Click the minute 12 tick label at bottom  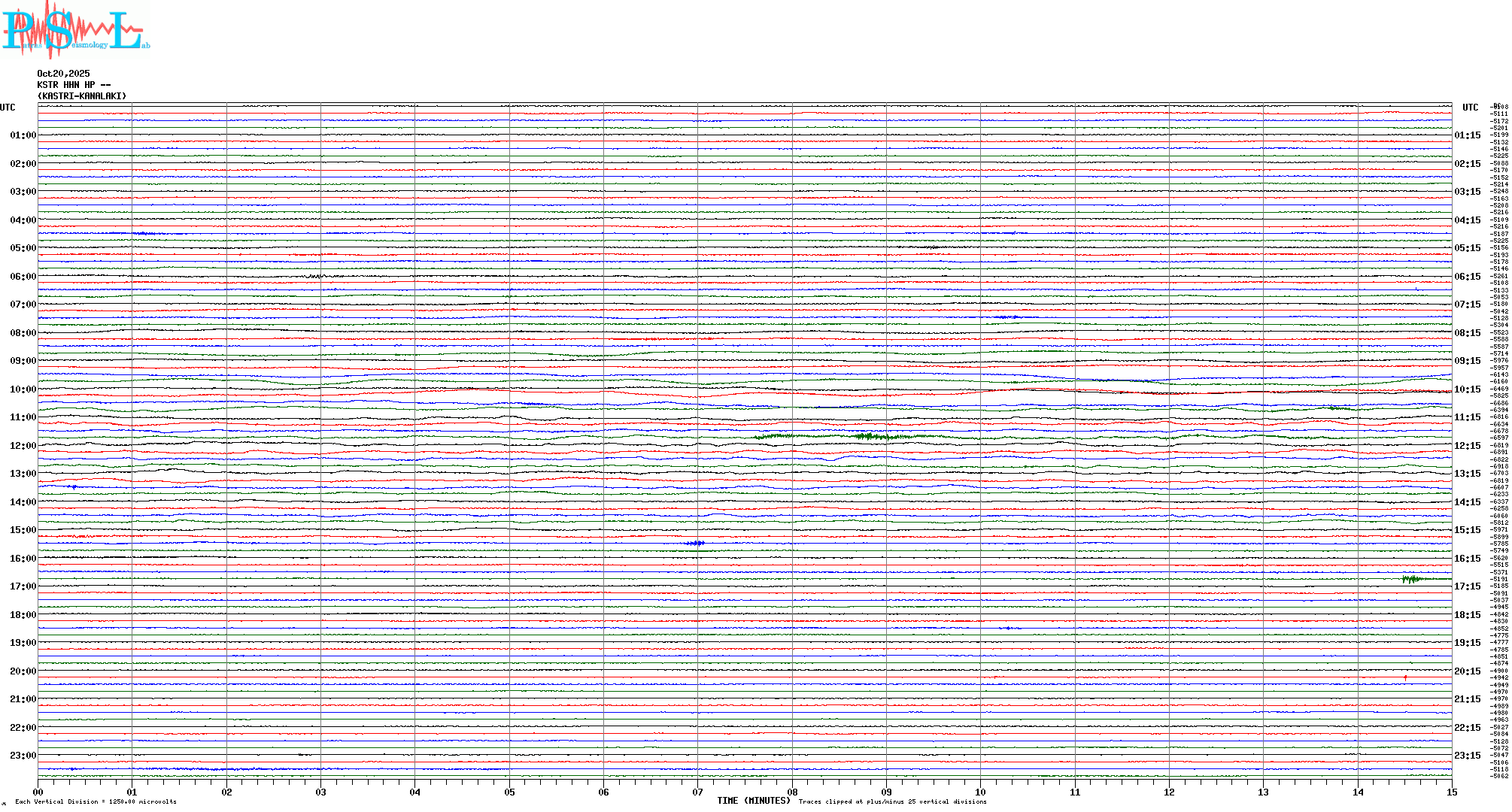pos(1169,792)
